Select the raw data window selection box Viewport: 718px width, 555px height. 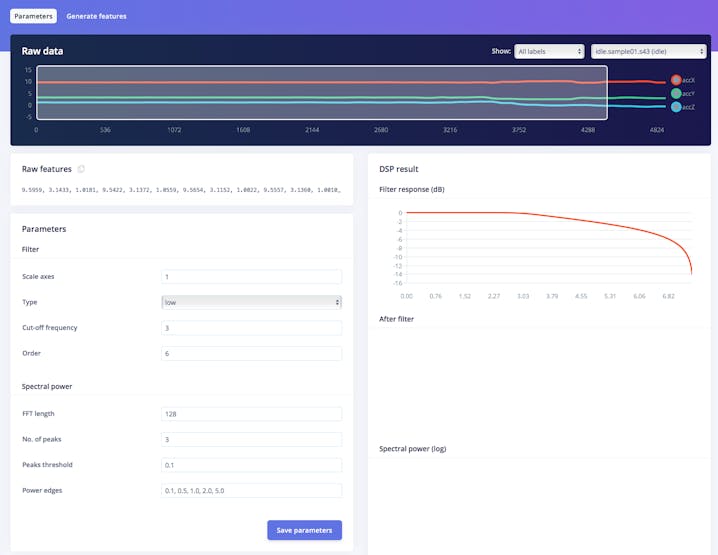[322, 92]
